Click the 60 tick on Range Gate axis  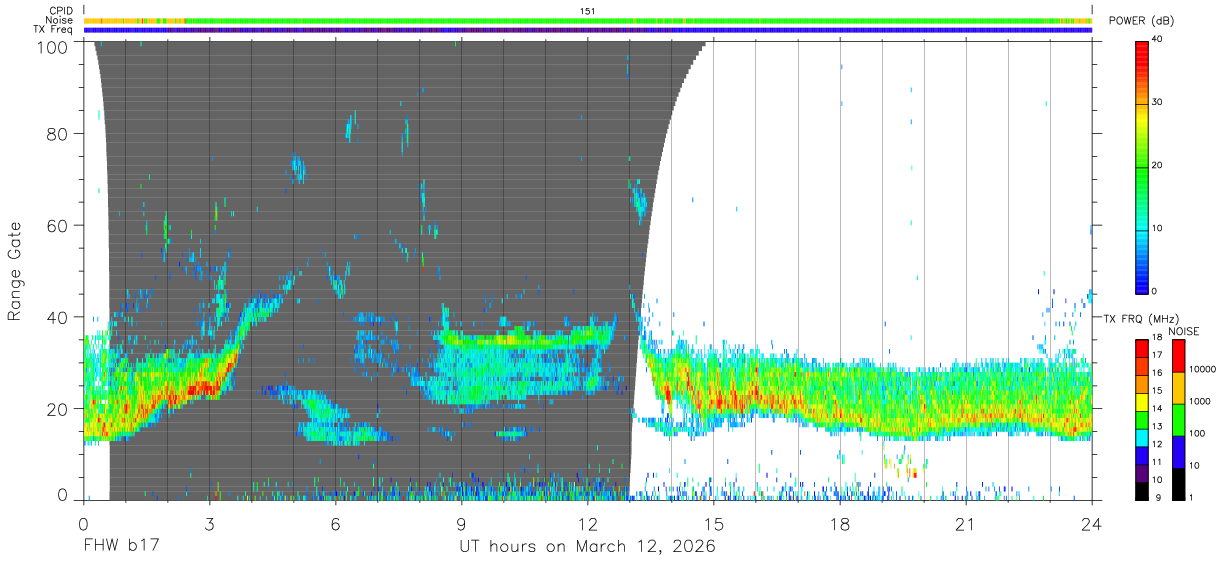(57, 226)
